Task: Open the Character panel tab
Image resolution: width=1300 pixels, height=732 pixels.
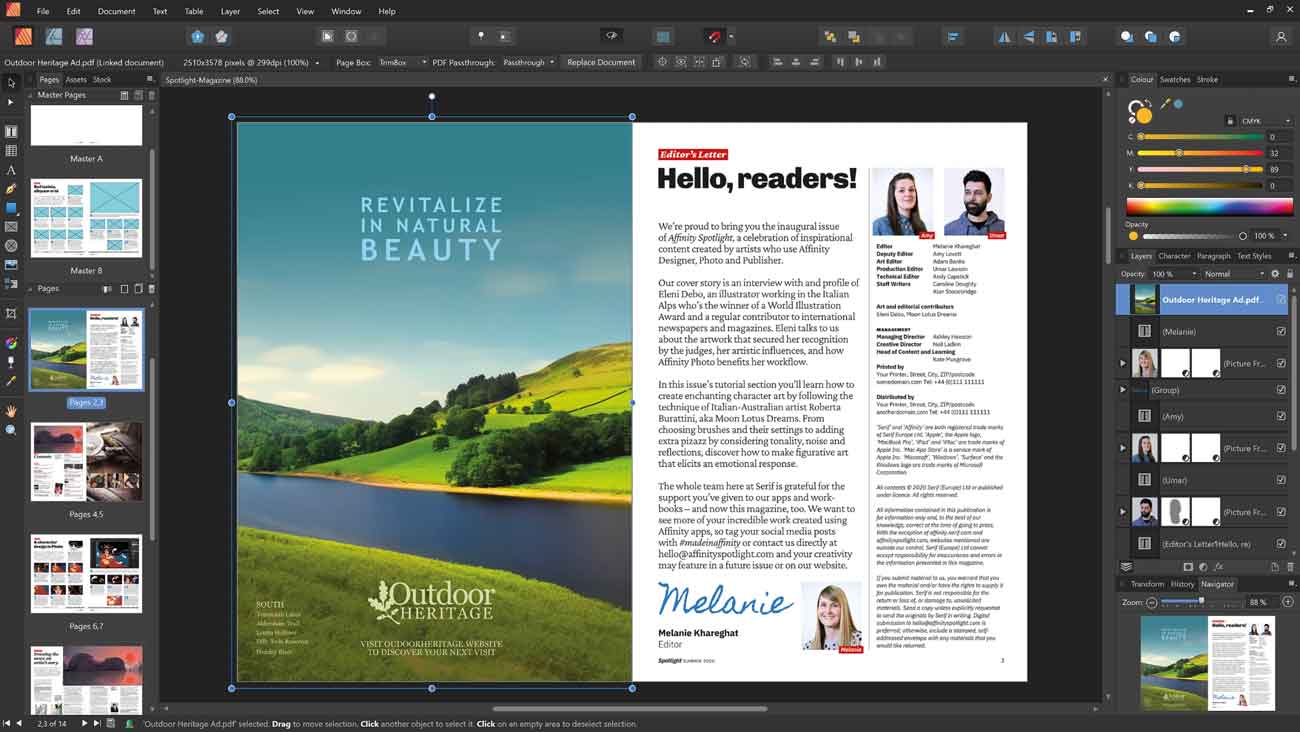Action: point(1175,255)
